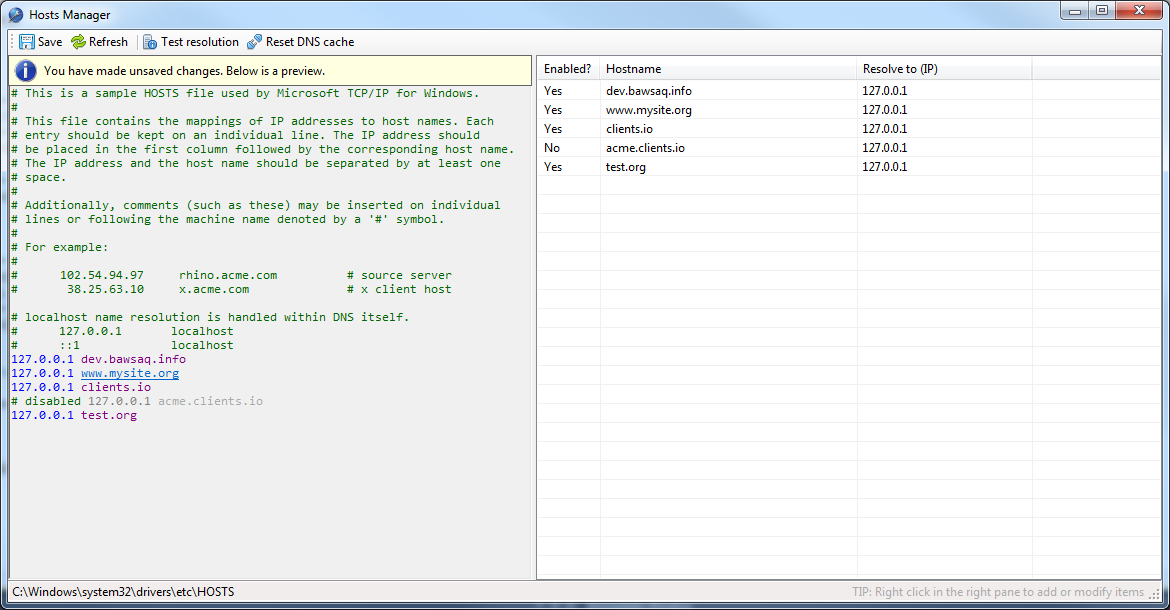Image resolution: width=1170 pixels, height=610 pixels.
Task: Select the dev.bawsaq.info host row
Action: [848, 91]
